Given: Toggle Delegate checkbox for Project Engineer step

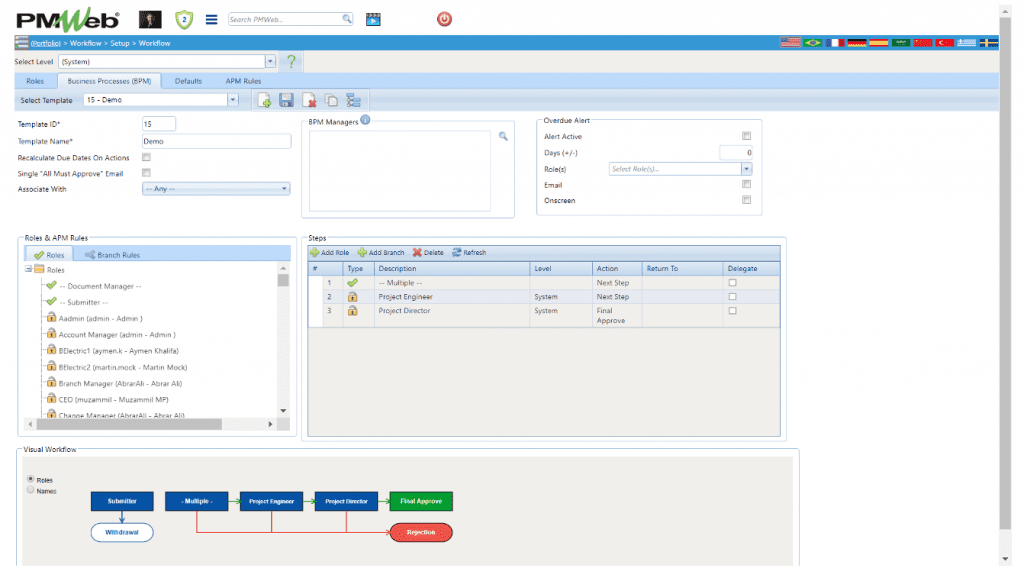Looking at the screenshot, I should click(732, 297).
